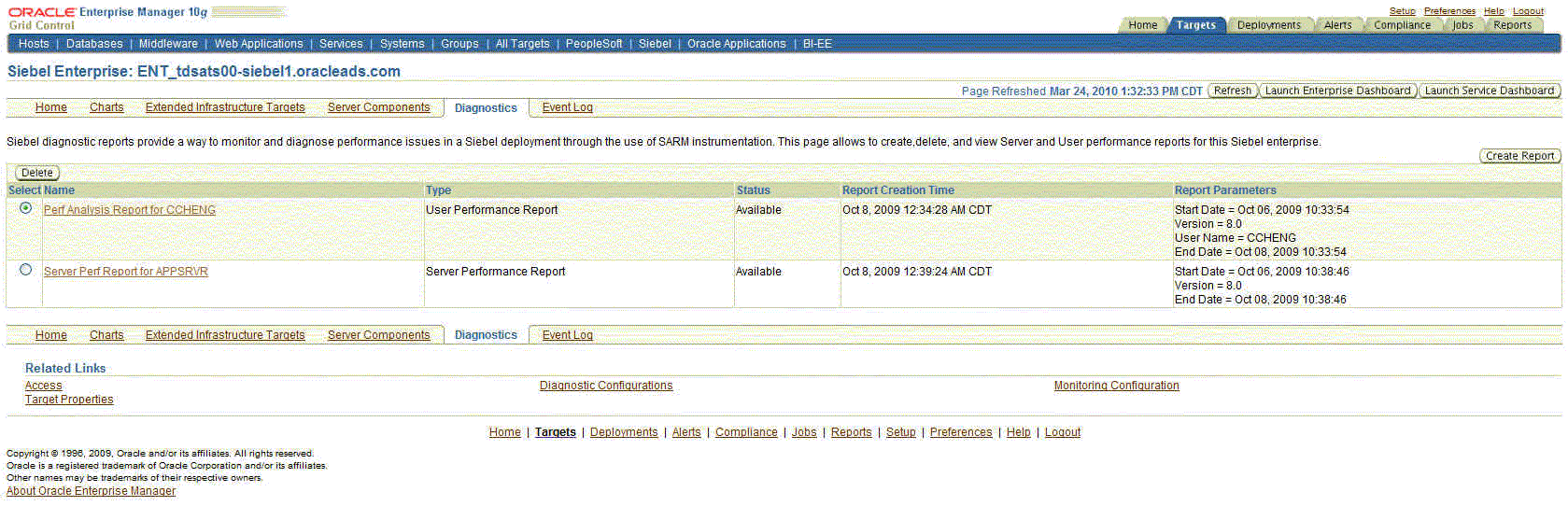Click the Delete button

point(37,173)
